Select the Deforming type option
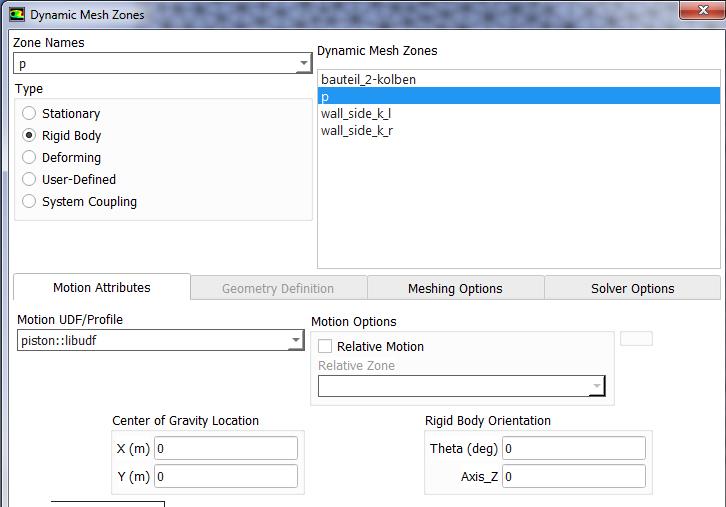This screenshot has width=726, height=507. [x=29, y=157]
